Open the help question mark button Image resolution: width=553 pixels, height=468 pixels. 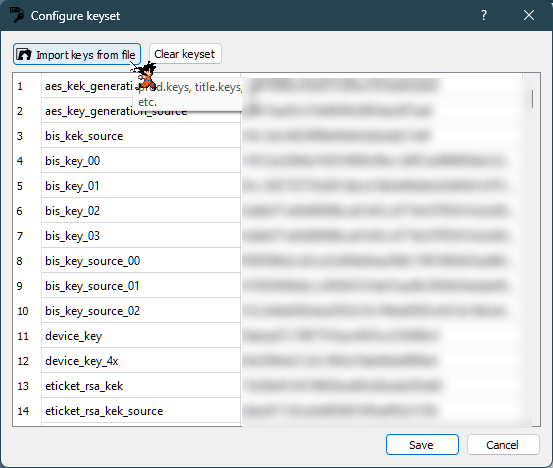pos(484,15)
